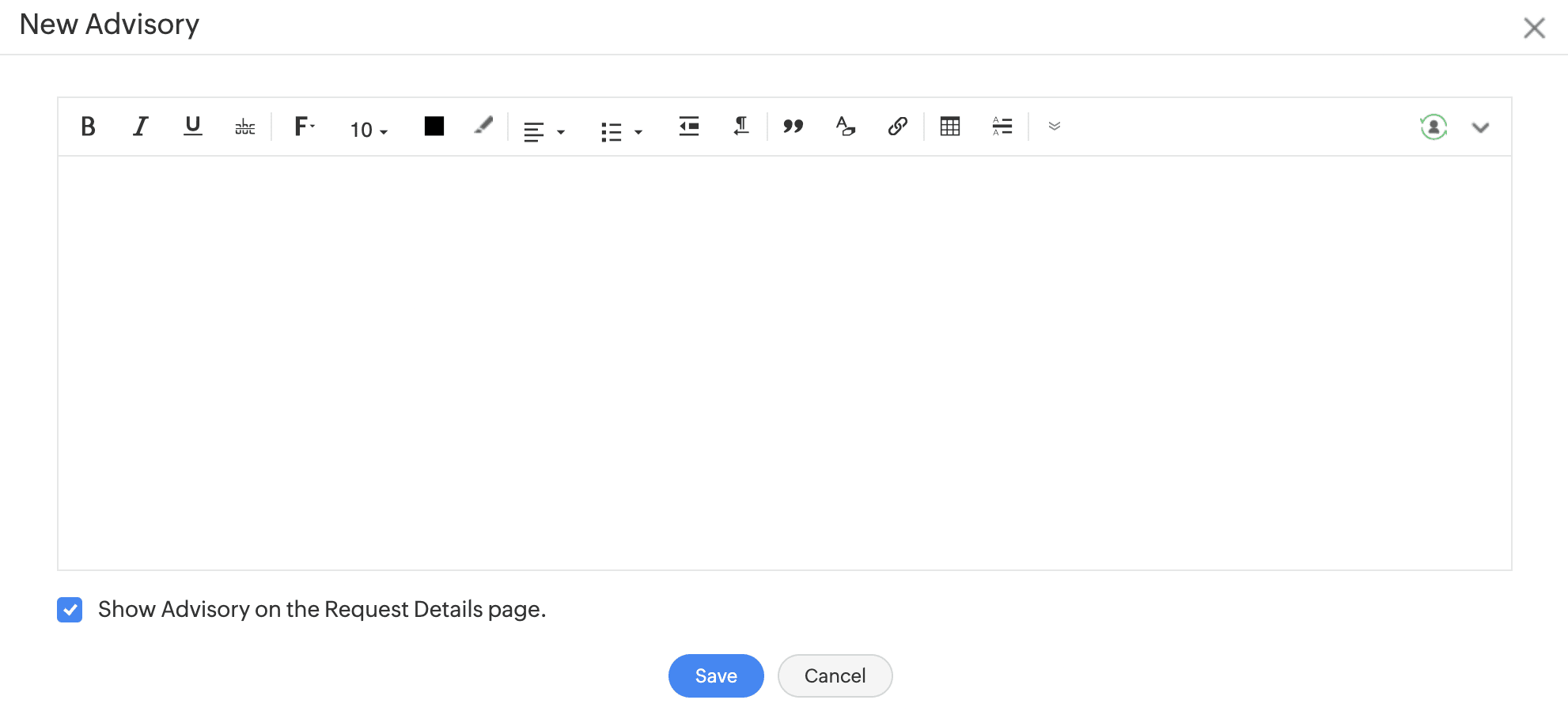Cancel the new advisory
The image size is (1568, 715).
(x=835, y=675)
